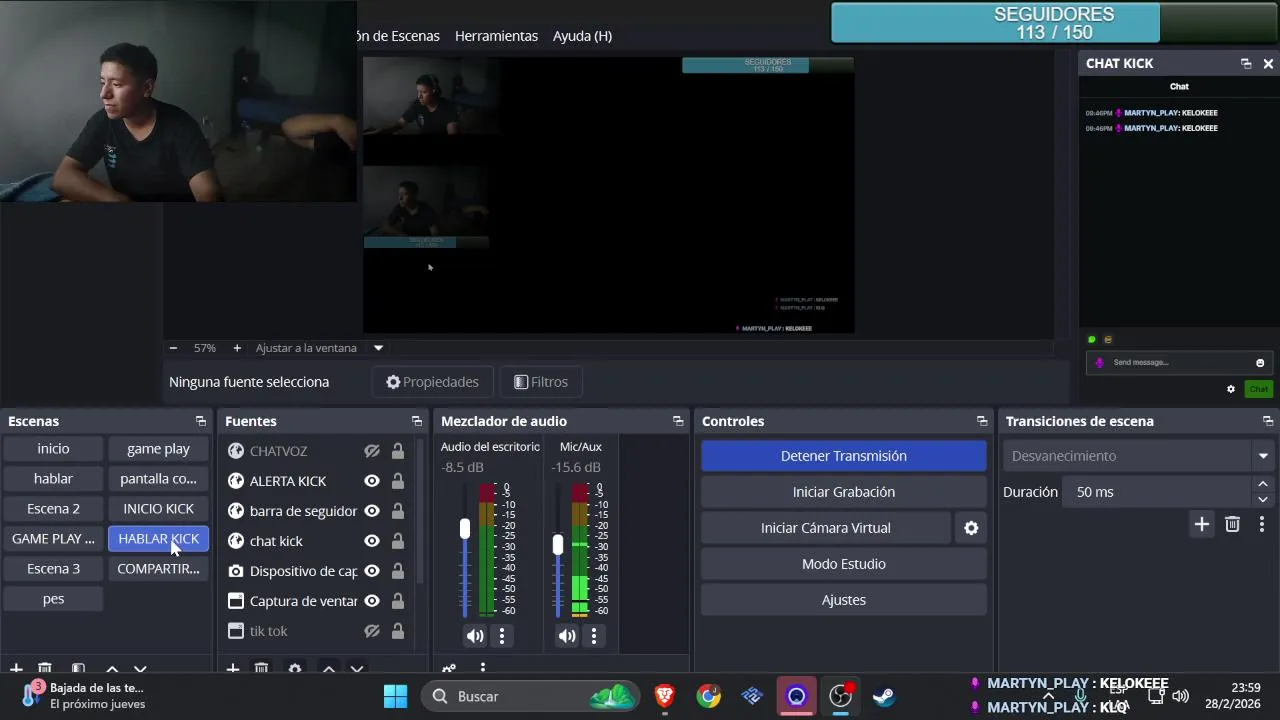
Task: Undock the Mezclador de audio panel
Action: [x=678, y=421]
